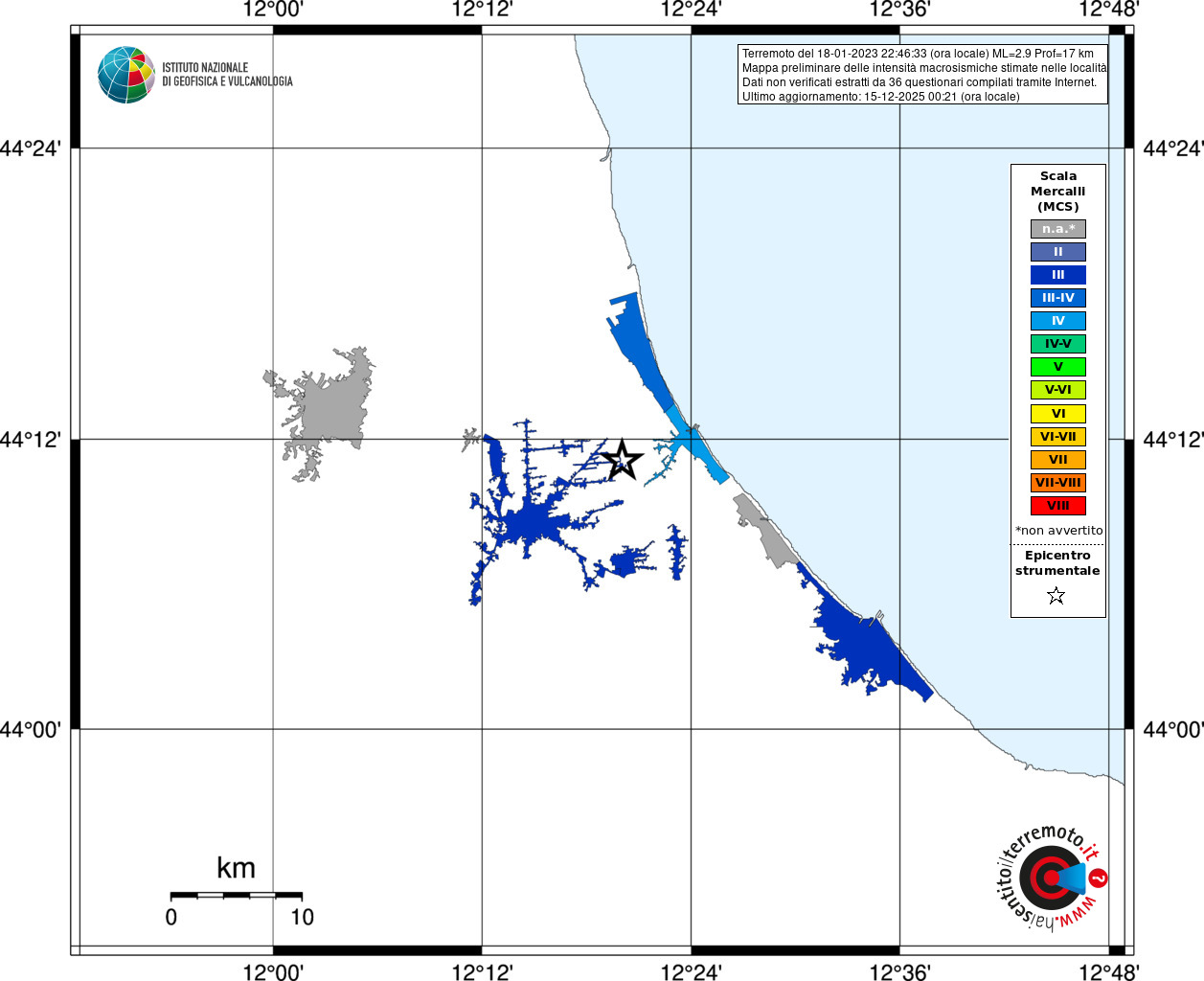Image resolution: width=1204 pixels, height=981 pixels.
Task: Select the n.a. gray legend swatch
Action: 1058,229
